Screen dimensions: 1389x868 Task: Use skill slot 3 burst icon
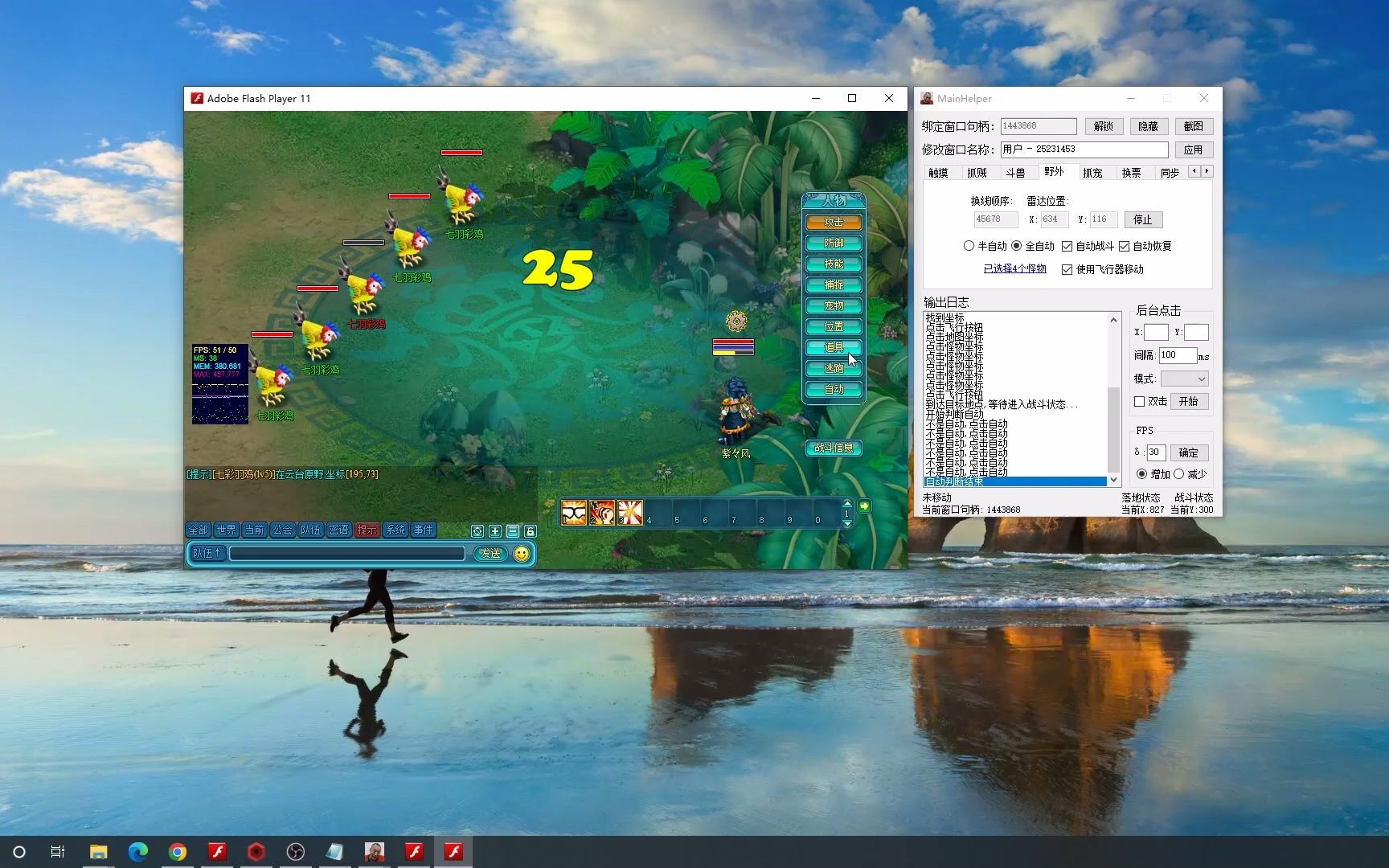(x=630, y=512)
